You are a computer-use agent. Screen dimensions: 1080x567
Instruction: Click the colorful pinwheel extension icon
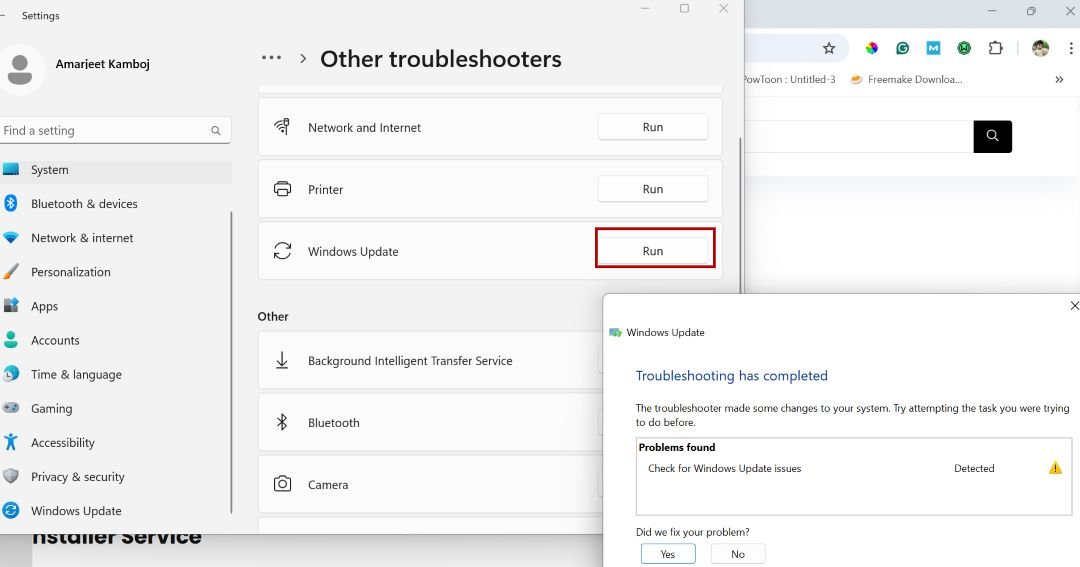coord(872,48)
